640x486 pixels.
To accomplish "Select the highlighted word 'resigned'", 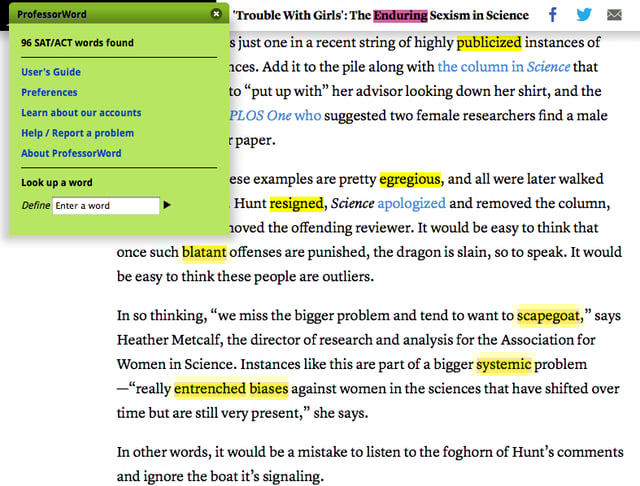I will [x=296, y=203].
